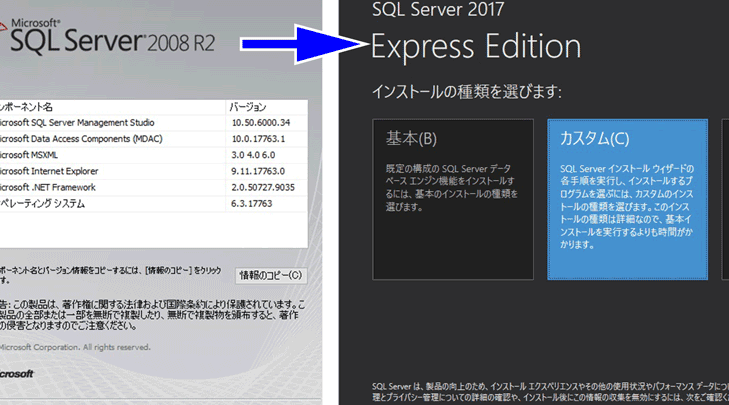Select the Internet Explorer component row
Viewport: 729px width, 405px height.
[x=153, y=171]
